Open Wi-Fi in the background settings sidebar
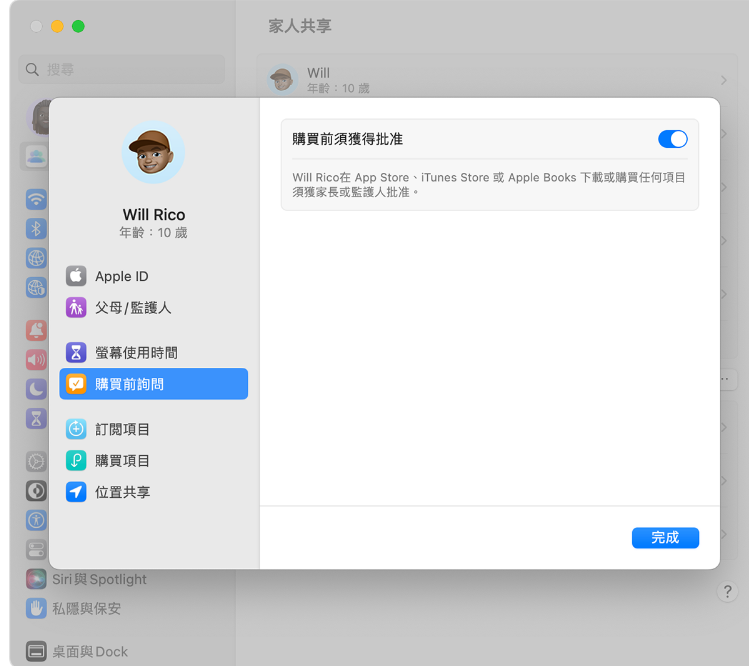Image resolution: width=749 pixels, height=666 pixels. tap(36, 199)
